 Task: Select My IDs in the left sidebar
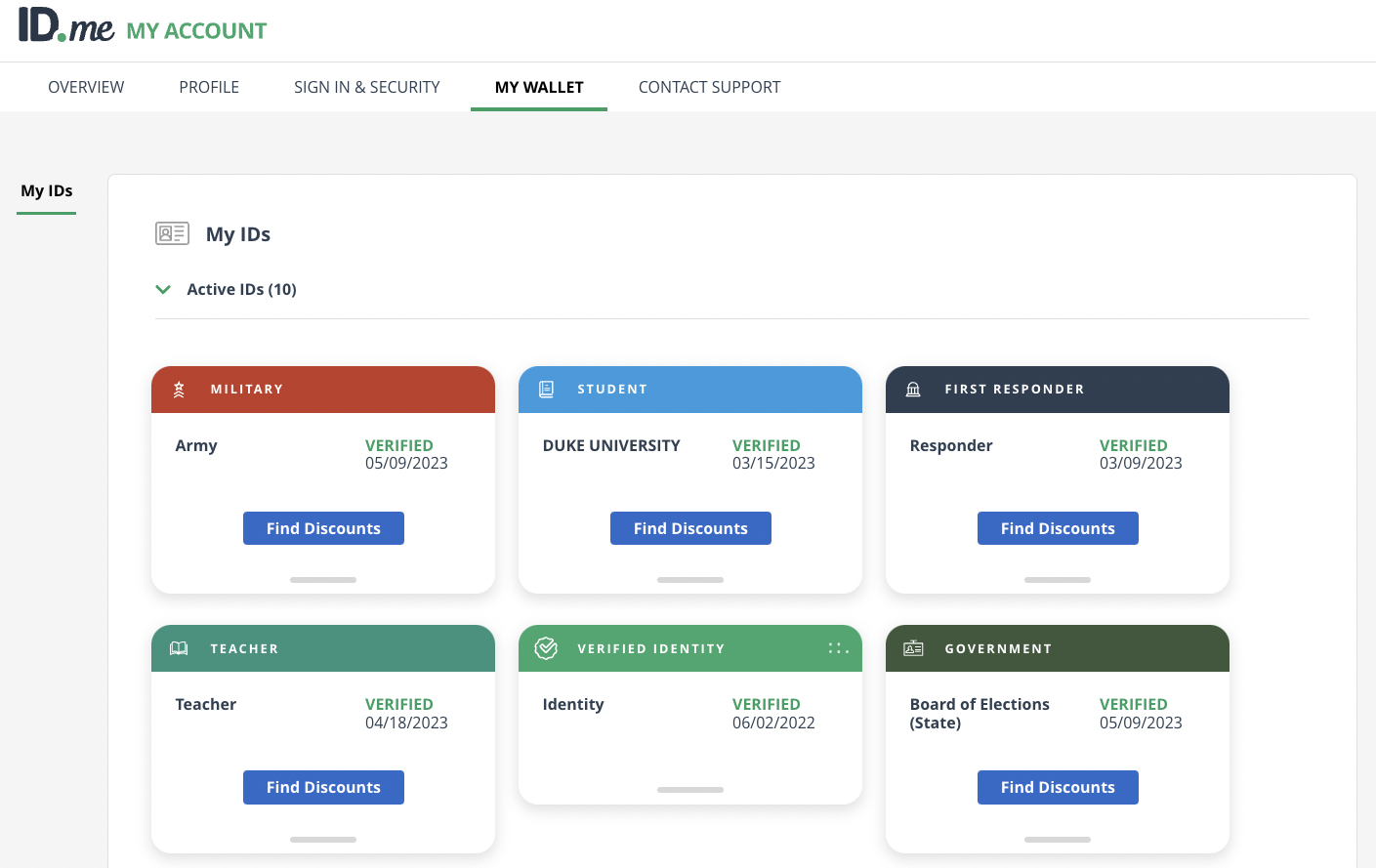click(47, 191)
